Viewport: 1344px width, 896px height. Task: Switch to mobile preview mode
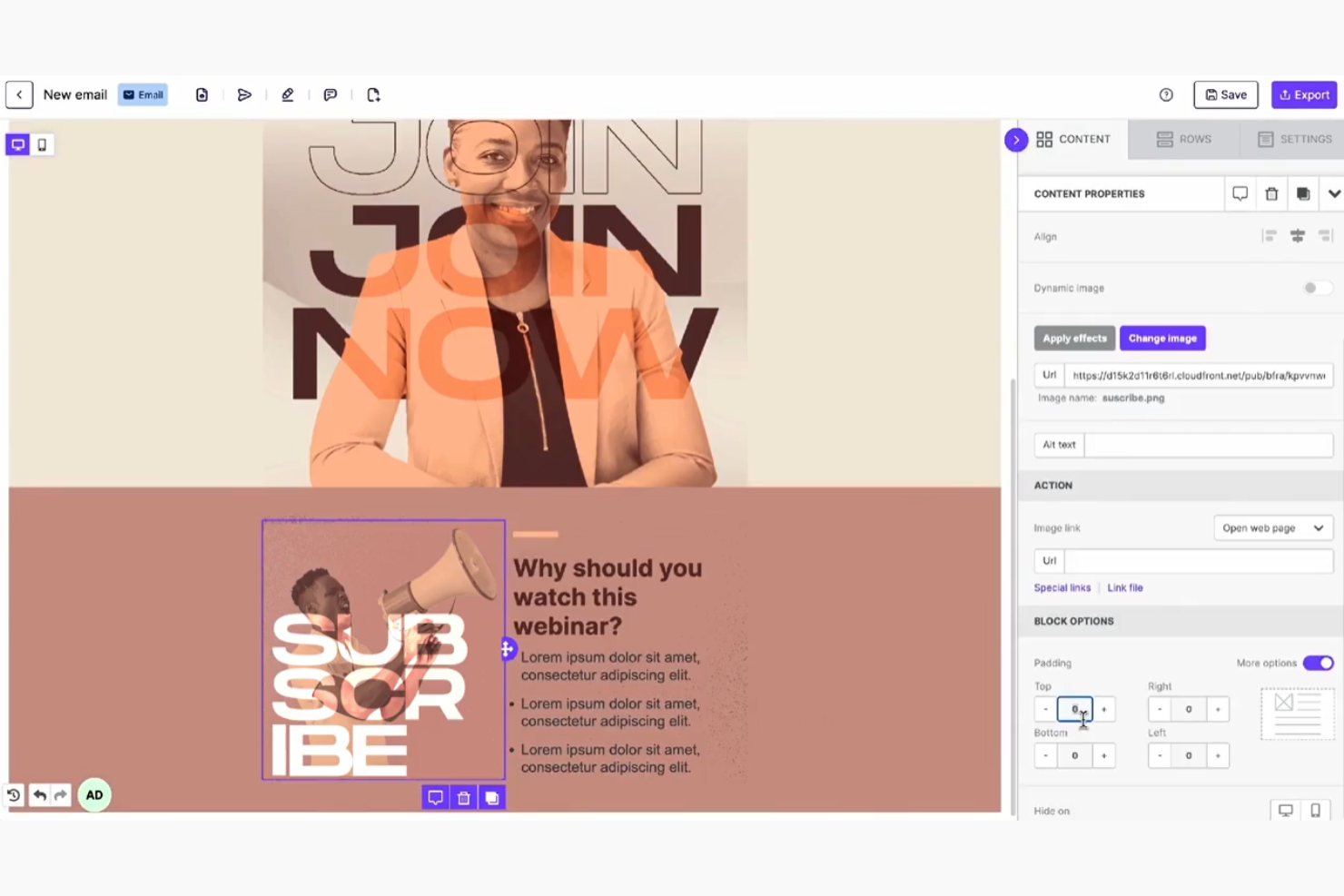[42, 144]
